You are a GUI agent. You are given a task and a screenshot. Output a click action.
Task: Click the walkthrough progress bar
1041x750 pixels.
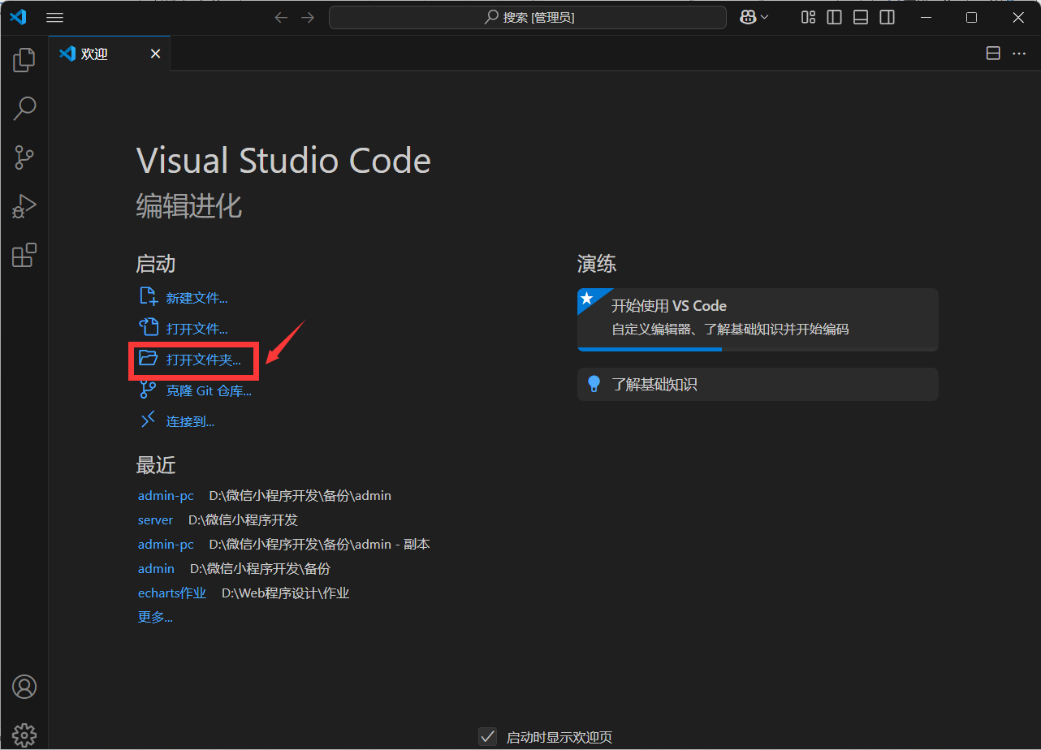tap(758, 348)
